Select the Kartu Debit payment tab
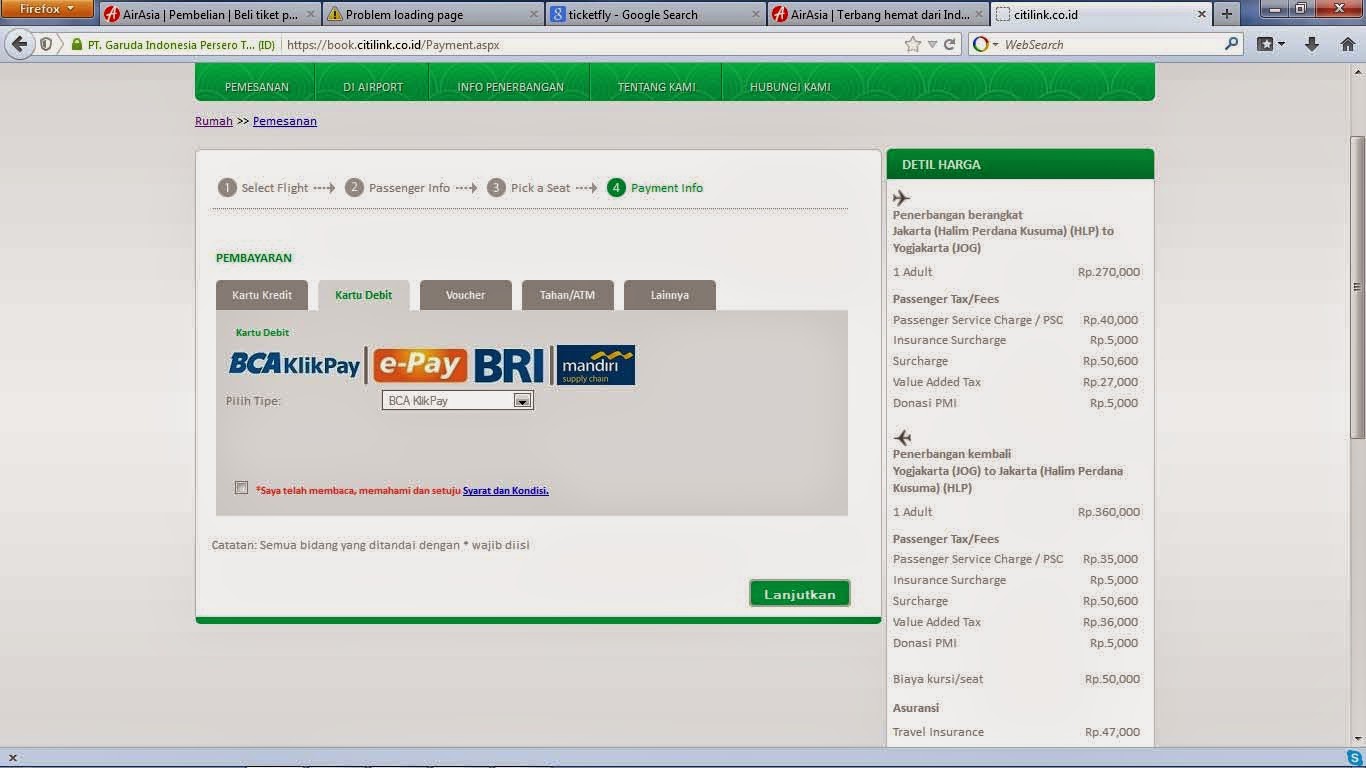The height and width of the screenshot is (768, 1366). (364, 295)
